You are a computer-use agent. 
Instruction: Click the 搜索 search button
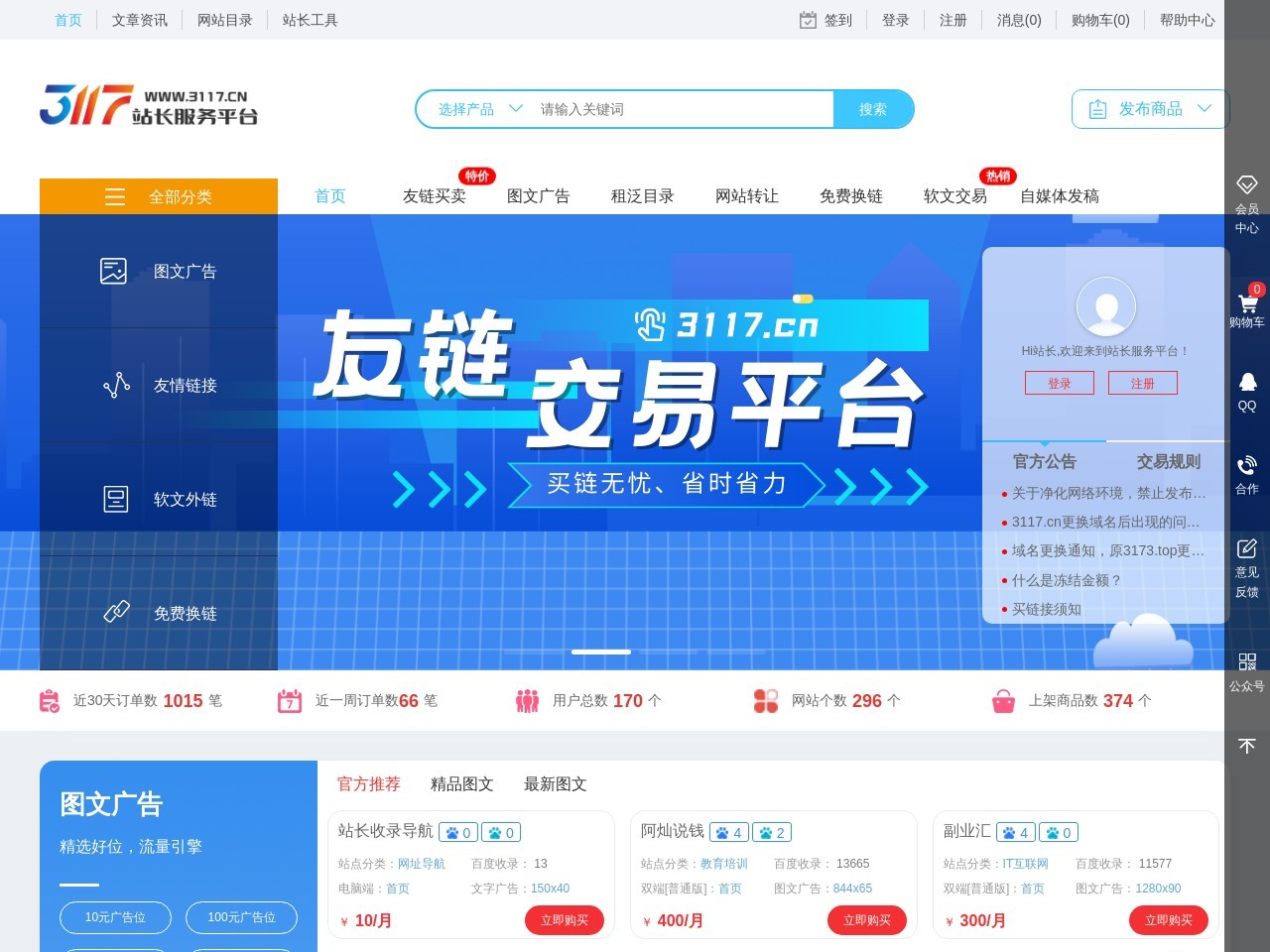[873, 109]
